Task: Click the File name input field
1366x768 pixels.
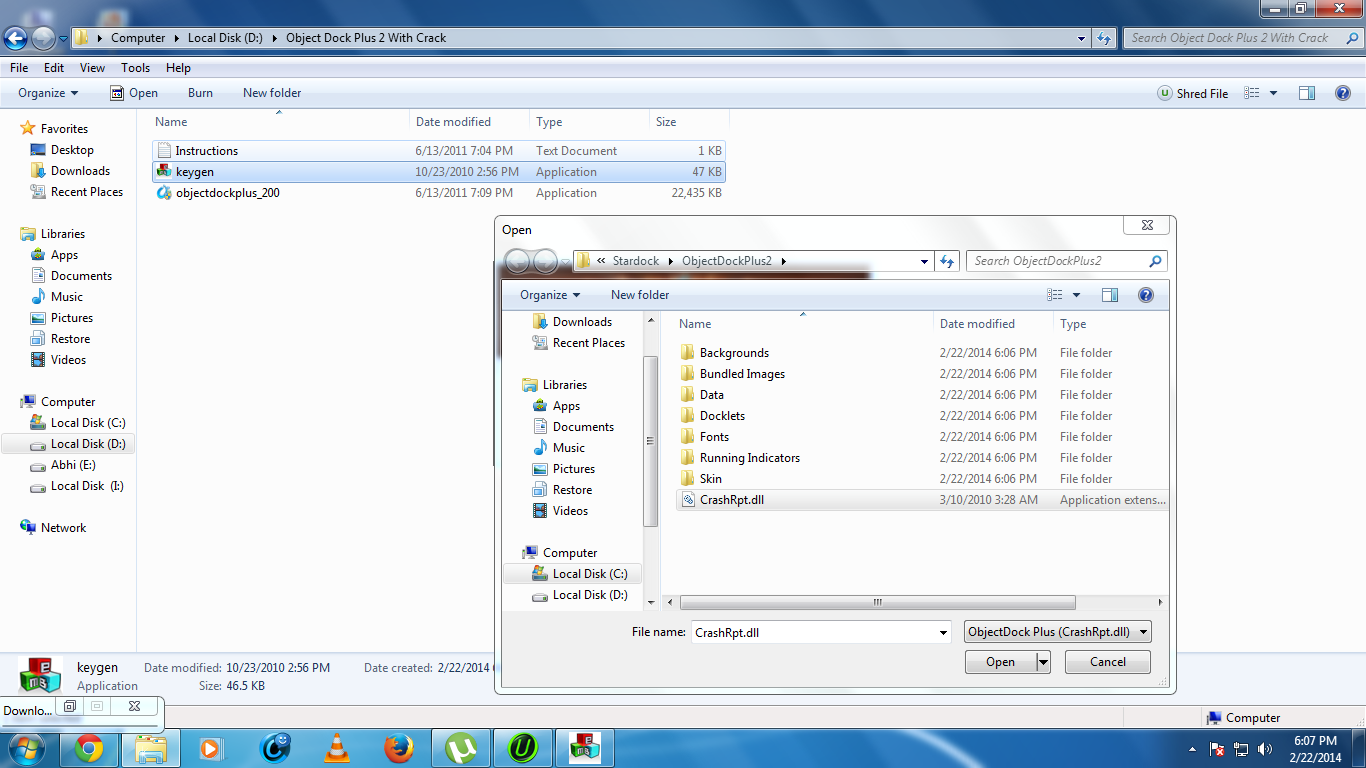Action: click(x=813, y=632)
